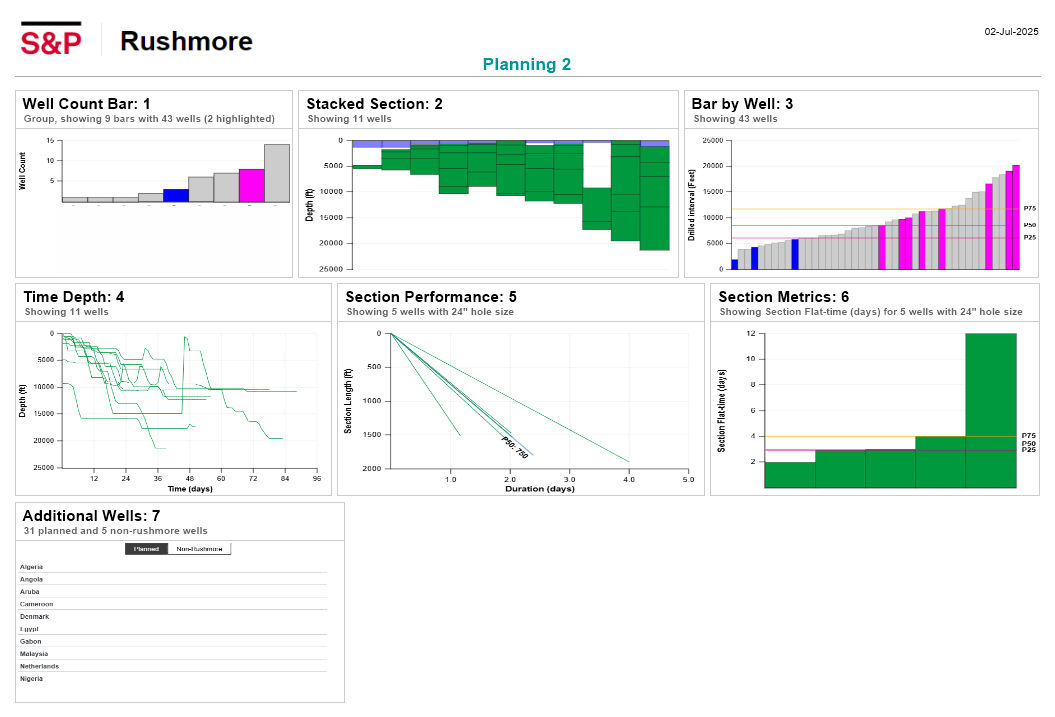Select Gabon in the country list
This screenshot has width=1055, height=717.
(31, 642)
